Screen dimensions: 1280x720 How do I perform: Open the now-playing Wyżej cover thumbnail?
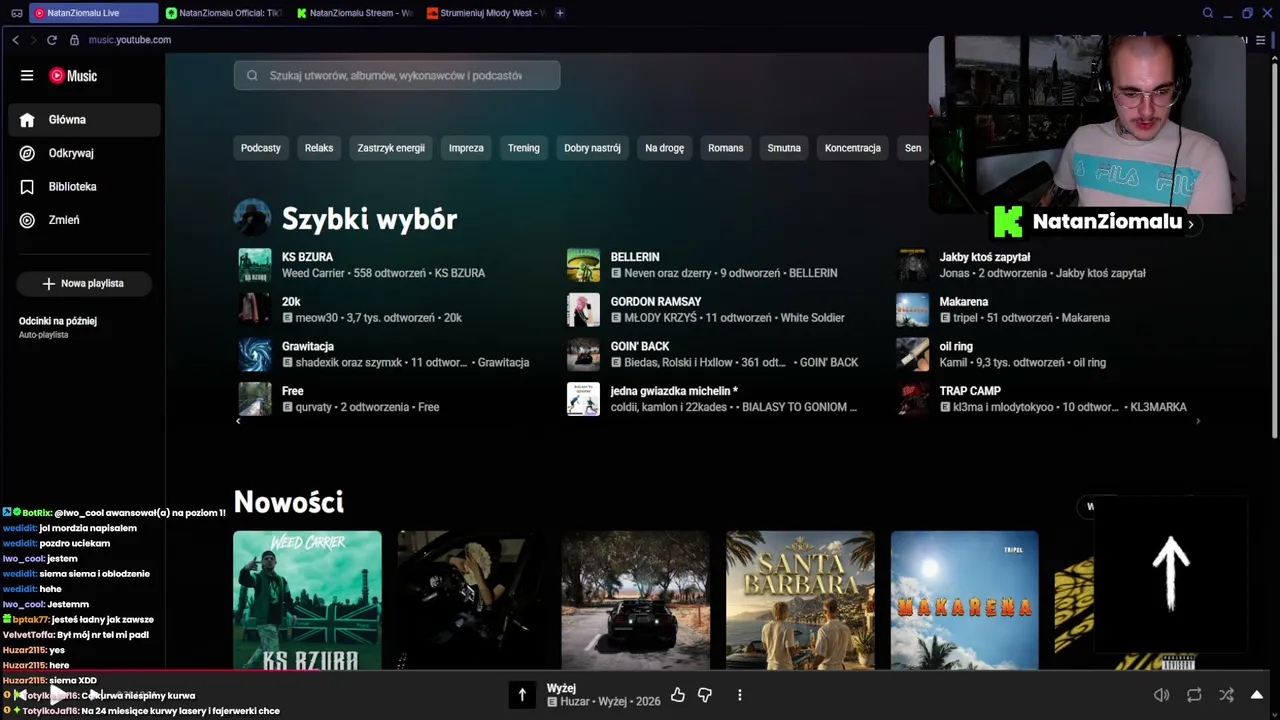click(x=522, y=695)
